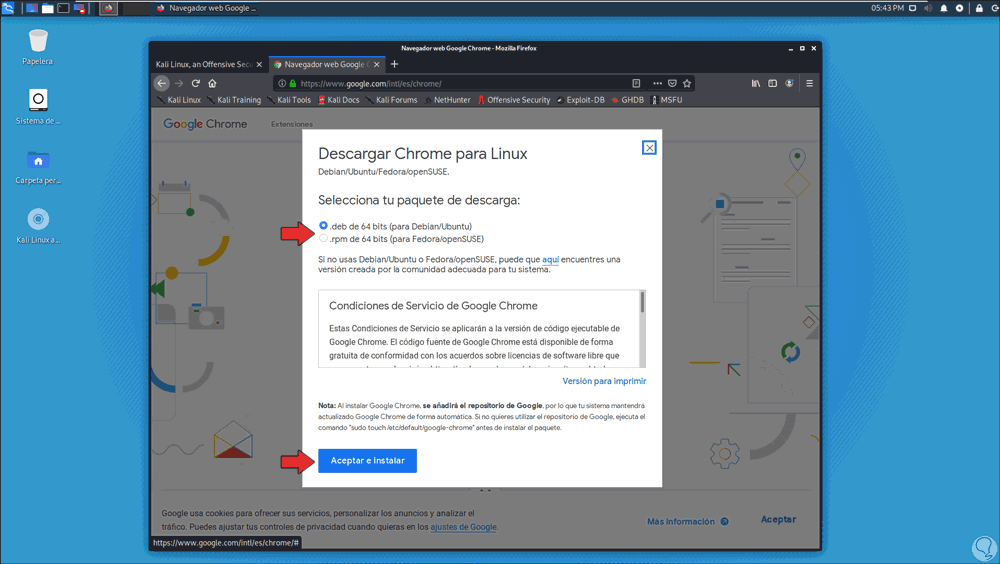Viewport: 1000px width, 564px height.
Task: Open the Kali Tools bookmark
Action: 289,100
